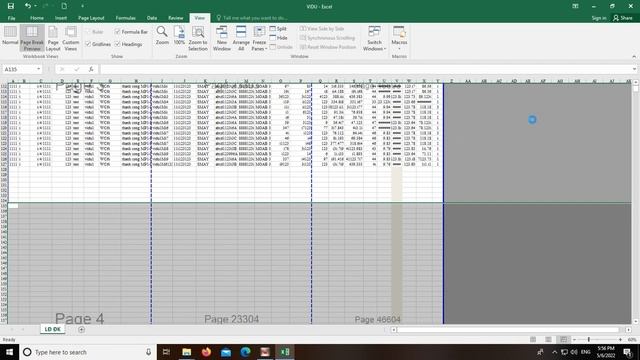640x360 pixels.
Task: Create a new workbook from Quick Access toolbar
Action: [64, 6]
